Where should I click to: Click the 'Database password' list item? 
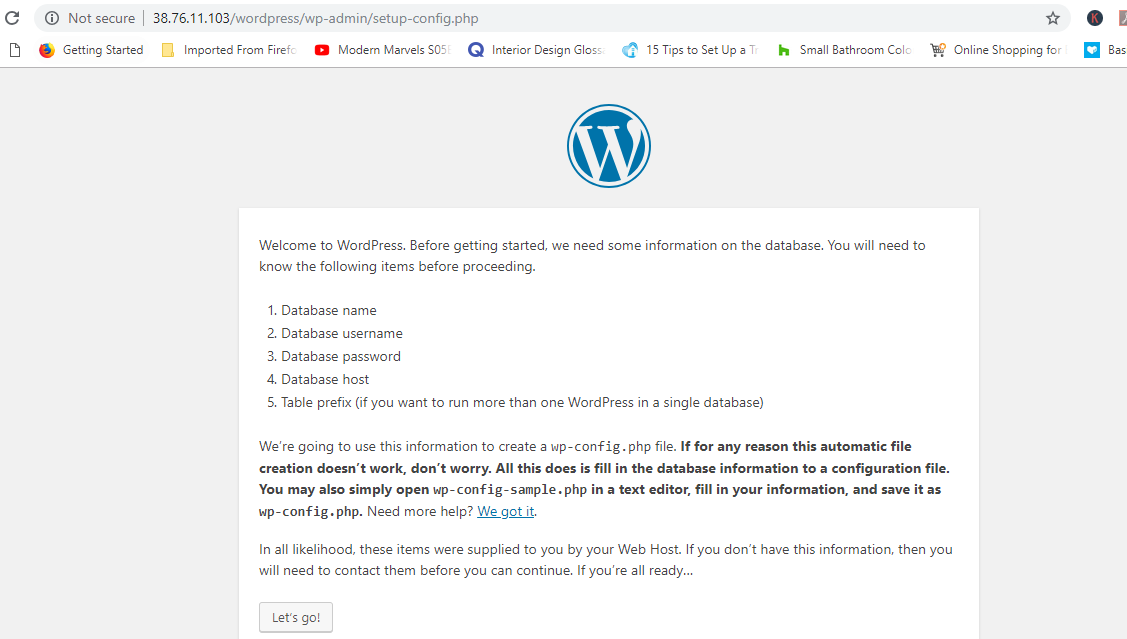341,357
